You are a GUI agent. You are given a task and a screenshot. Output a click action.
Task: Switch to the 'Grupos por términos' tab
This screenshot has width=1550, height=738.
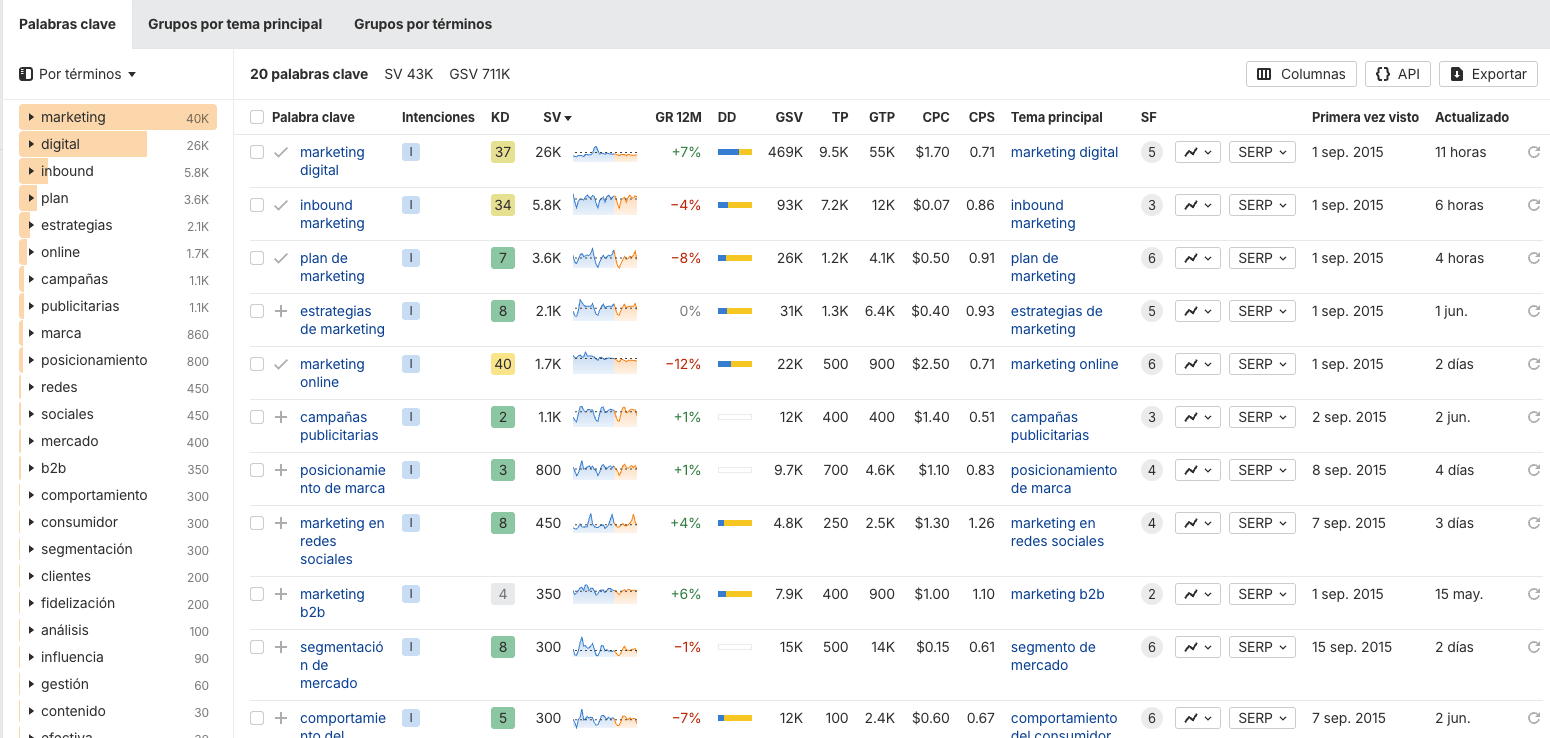[x=421, y=22]
